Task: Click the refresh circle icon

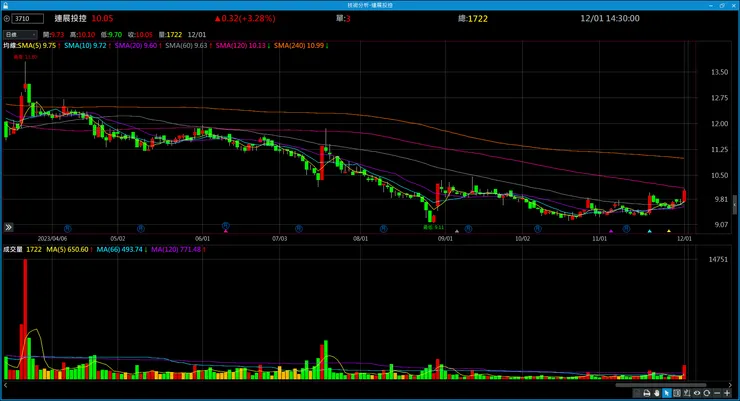Action: [706, 393]
